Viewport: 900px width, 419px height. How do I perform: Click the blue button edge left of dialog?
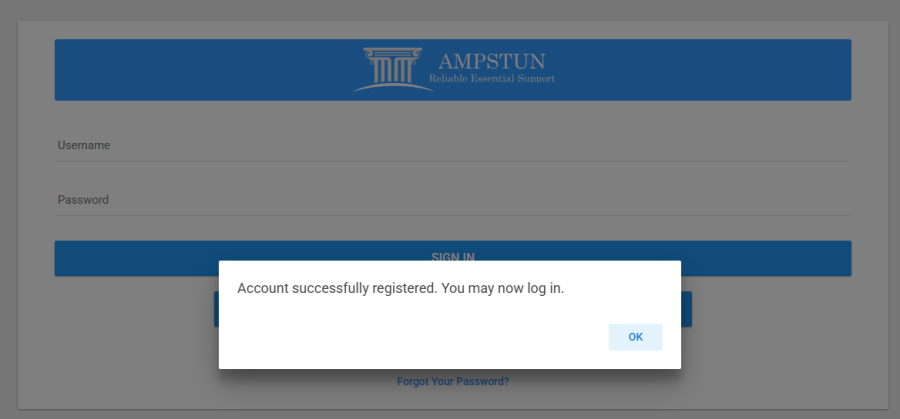tap(216, 309)
